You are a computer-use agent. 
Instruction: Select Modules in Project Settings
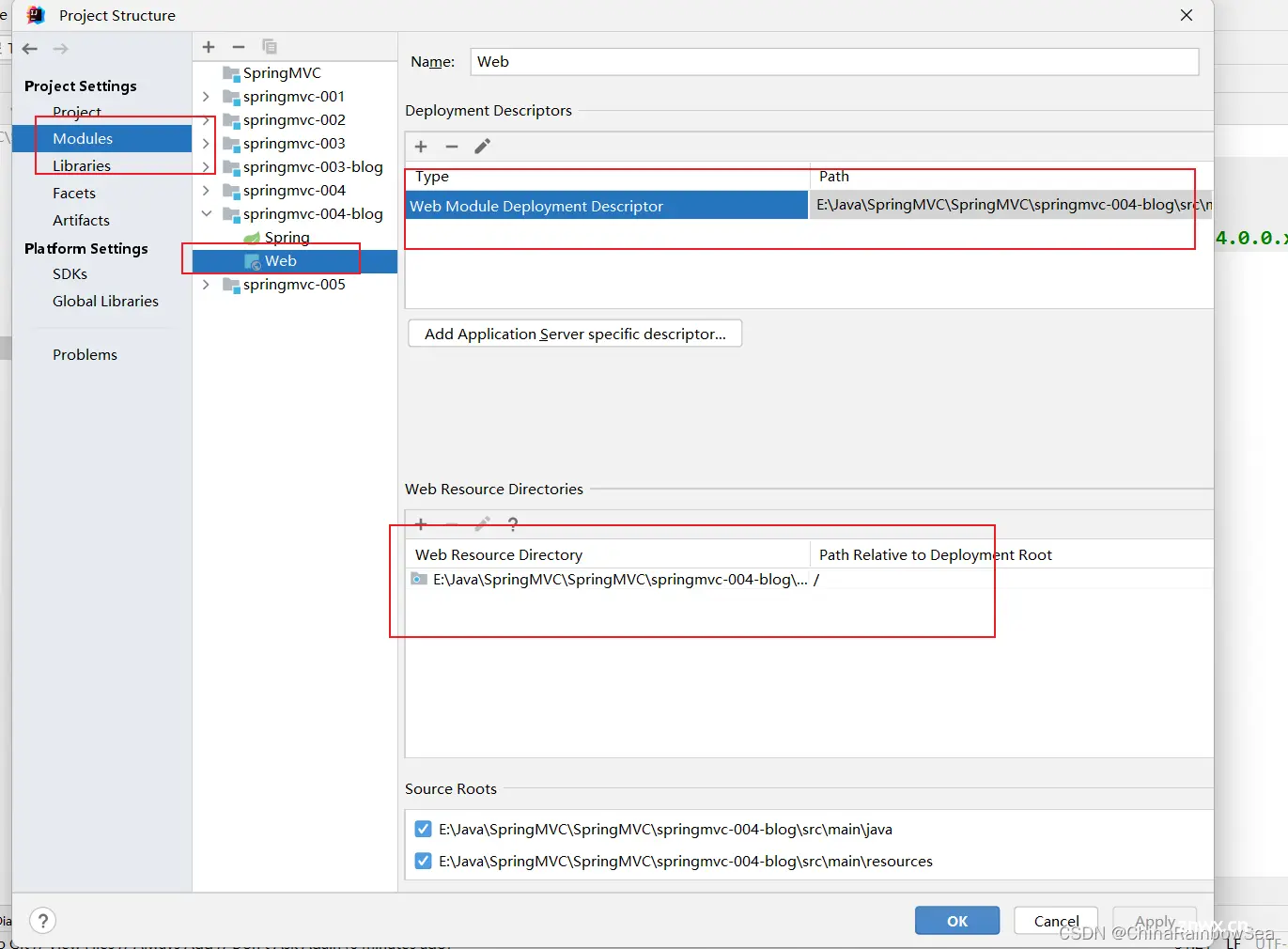coord(83,138)
